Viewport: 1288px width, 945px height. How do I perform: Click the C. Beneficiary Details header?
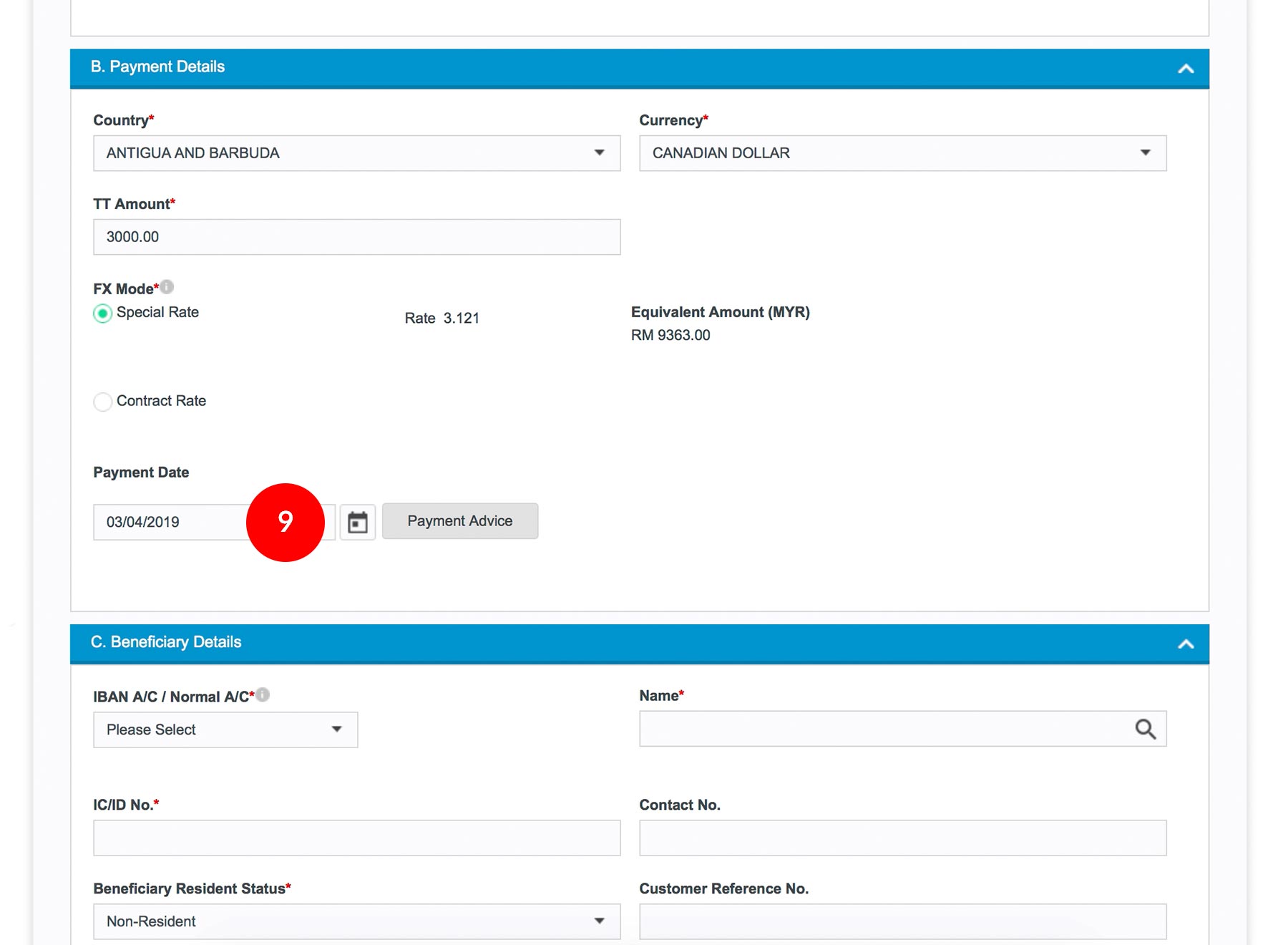(x=166, y=642)
